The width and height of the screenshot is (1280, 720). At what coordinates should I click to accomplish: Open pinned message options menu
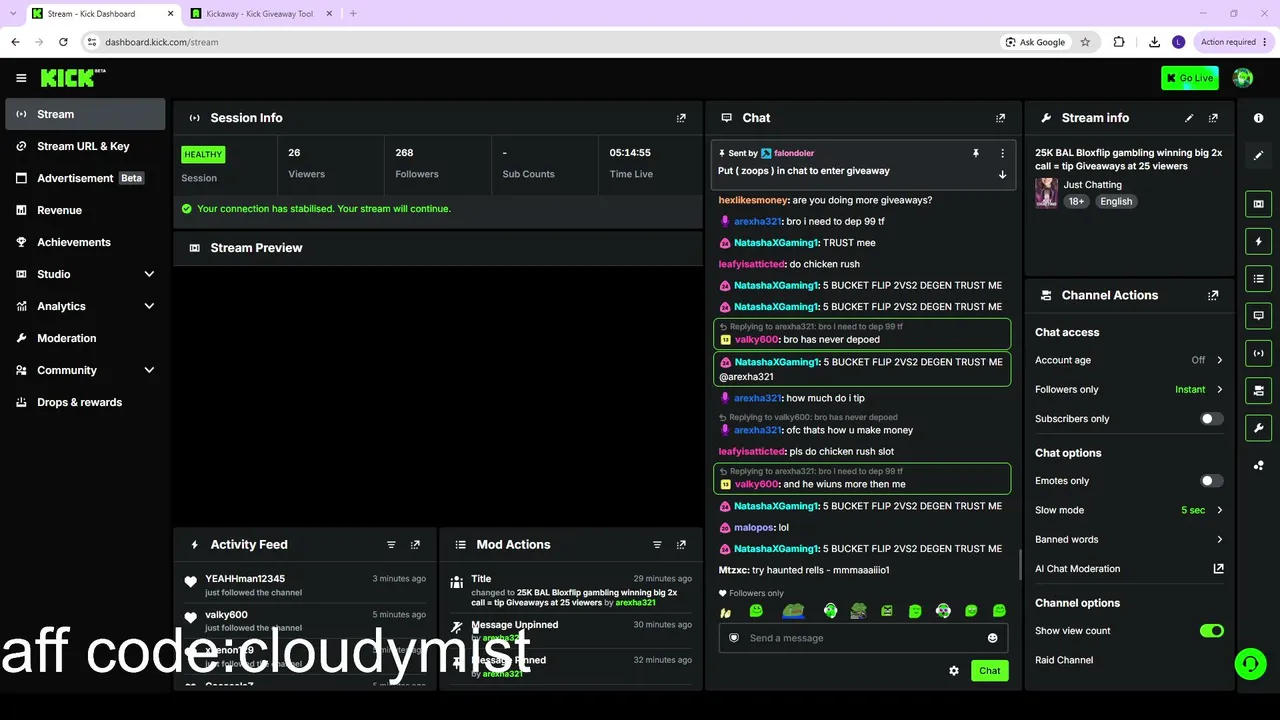(1002, 153)
